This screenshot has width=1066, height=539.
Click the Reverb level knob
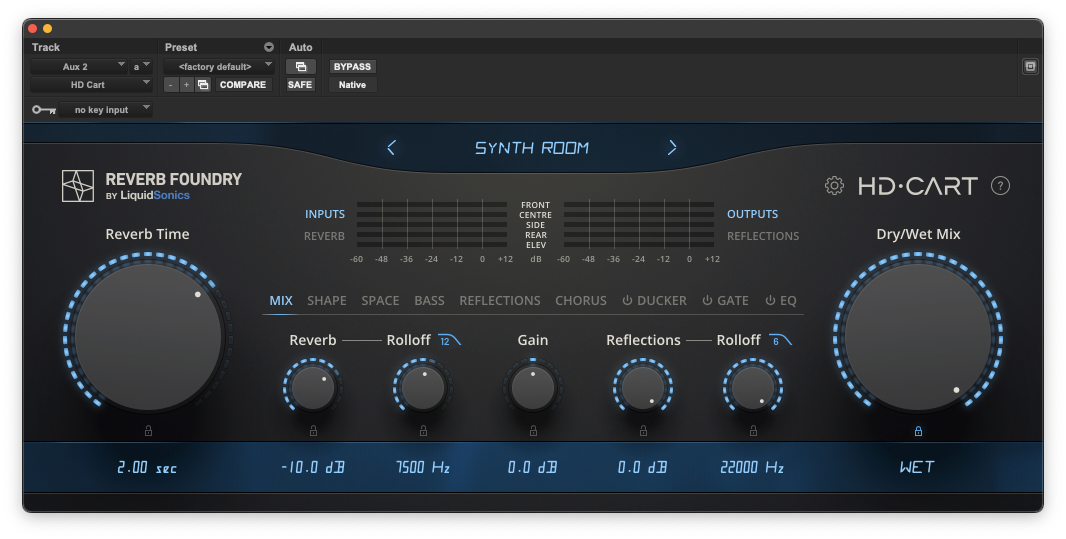click(313, 388)
